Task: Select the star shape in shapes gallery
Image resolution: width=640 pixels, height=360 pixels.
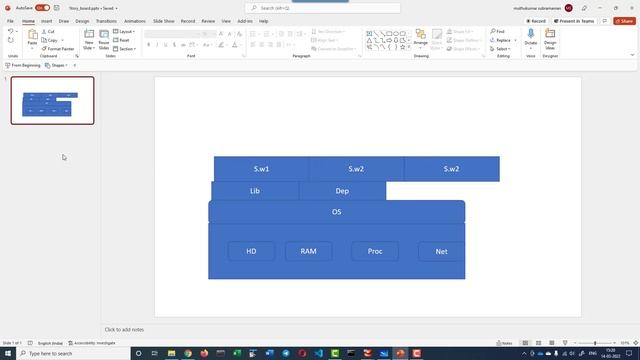Action: [402, 47]
